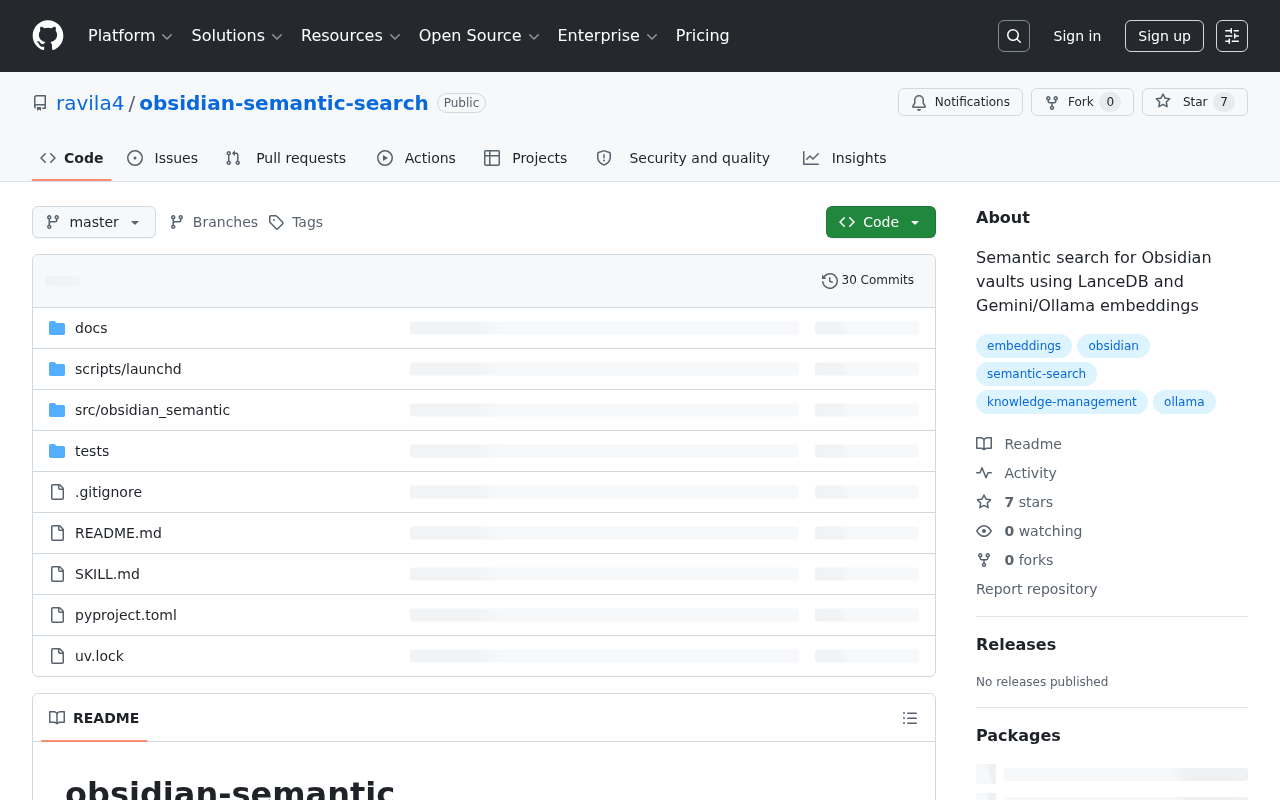This screenshot has width=1280, height=800.
Task: Click the tag icon beside Tags
Action: (276, 222)
